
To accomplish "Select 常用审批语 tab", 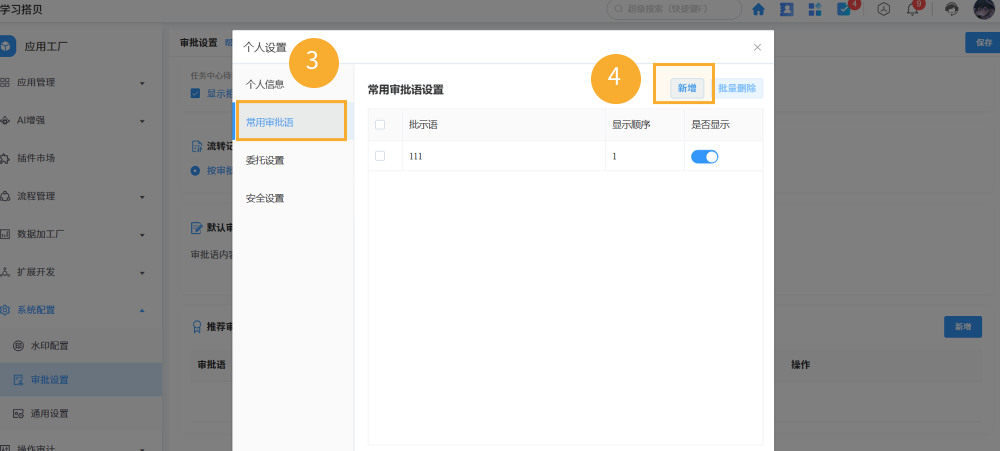I will coord(293,122).
